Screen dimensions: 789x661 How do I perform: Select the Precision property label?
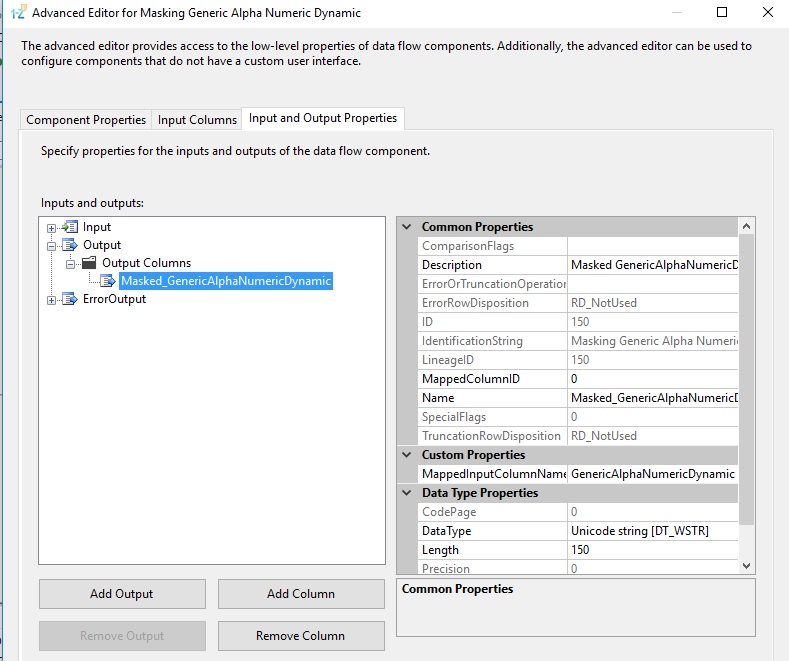tap(446, 569)
